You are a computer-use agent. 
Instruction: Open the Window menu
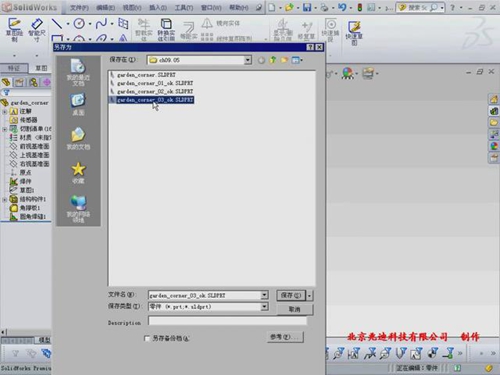click(211, 7)
